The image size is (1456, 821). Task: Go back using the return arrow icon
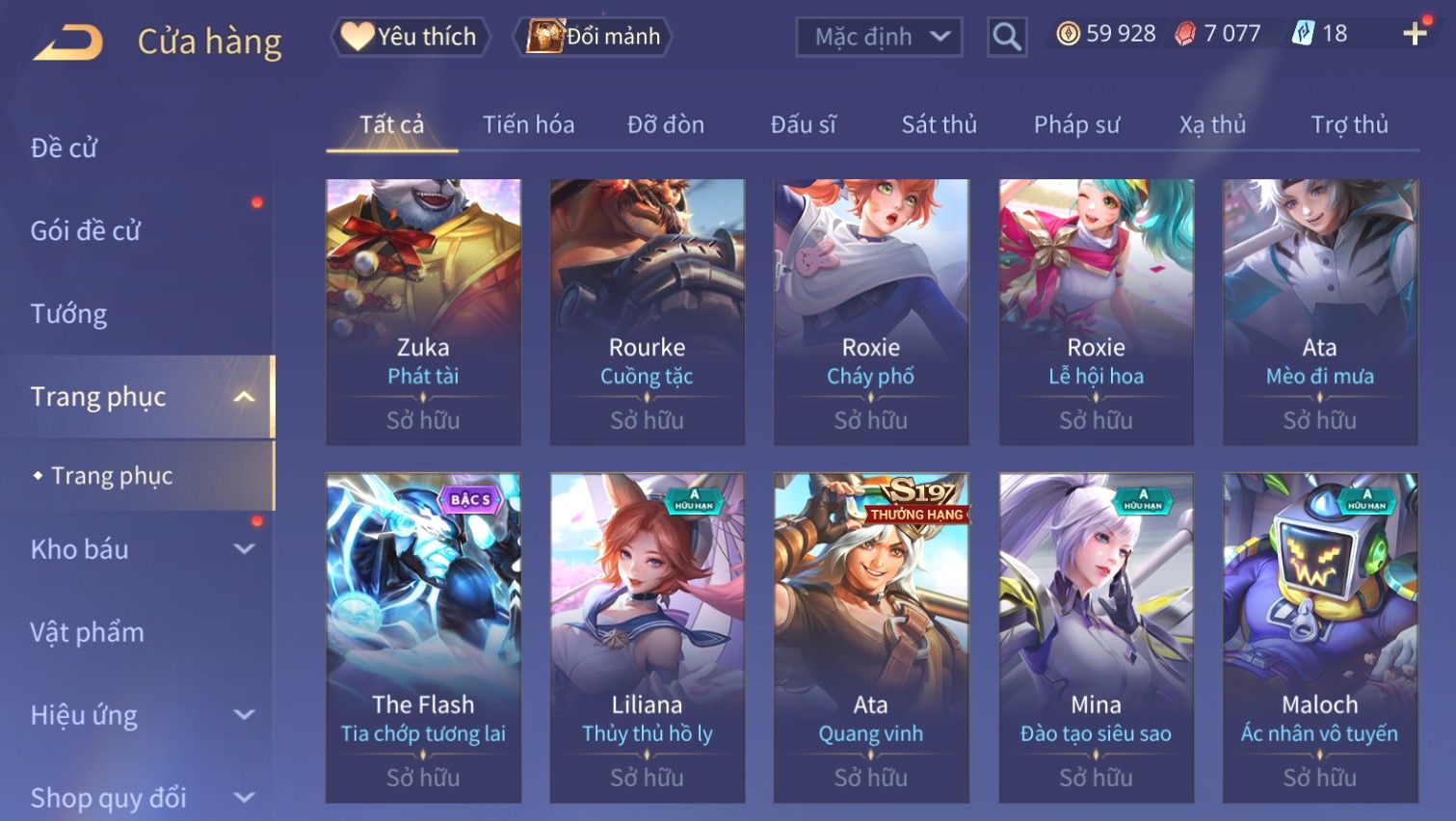coord(67,42)
